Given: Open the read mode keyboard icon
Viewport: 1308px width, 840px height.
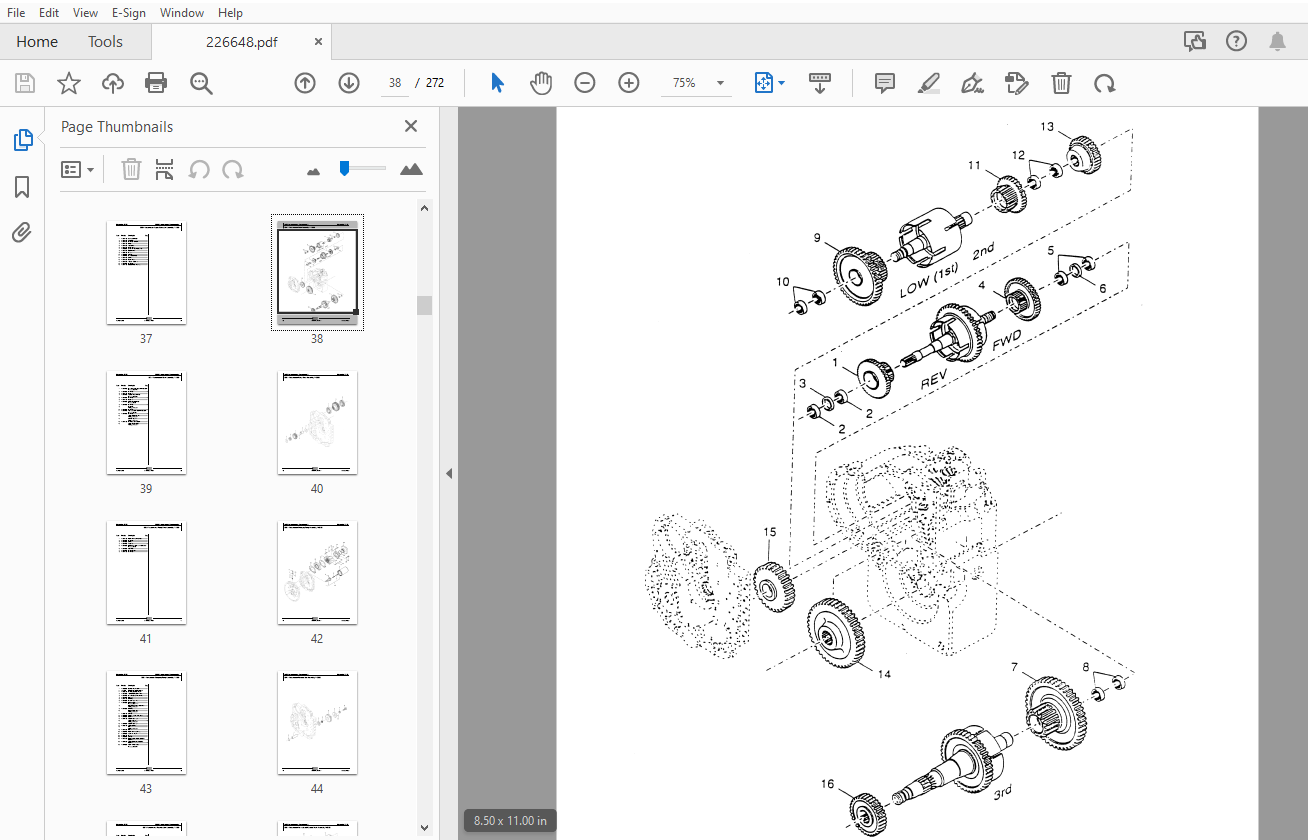Looking at the screenshot, I should (x=820, y=83).
